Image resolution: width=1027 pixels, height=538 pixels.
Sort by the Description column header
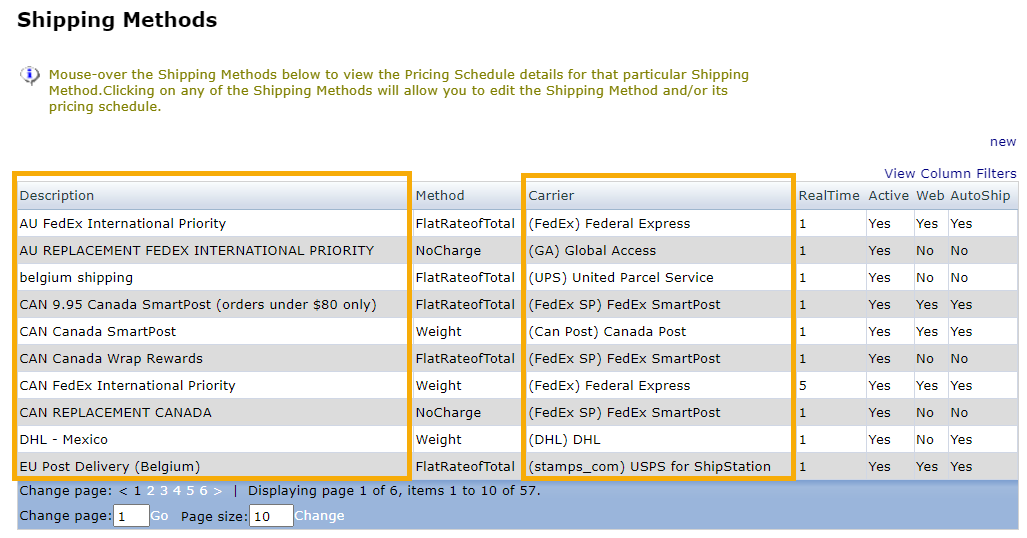tap(57, 196)
